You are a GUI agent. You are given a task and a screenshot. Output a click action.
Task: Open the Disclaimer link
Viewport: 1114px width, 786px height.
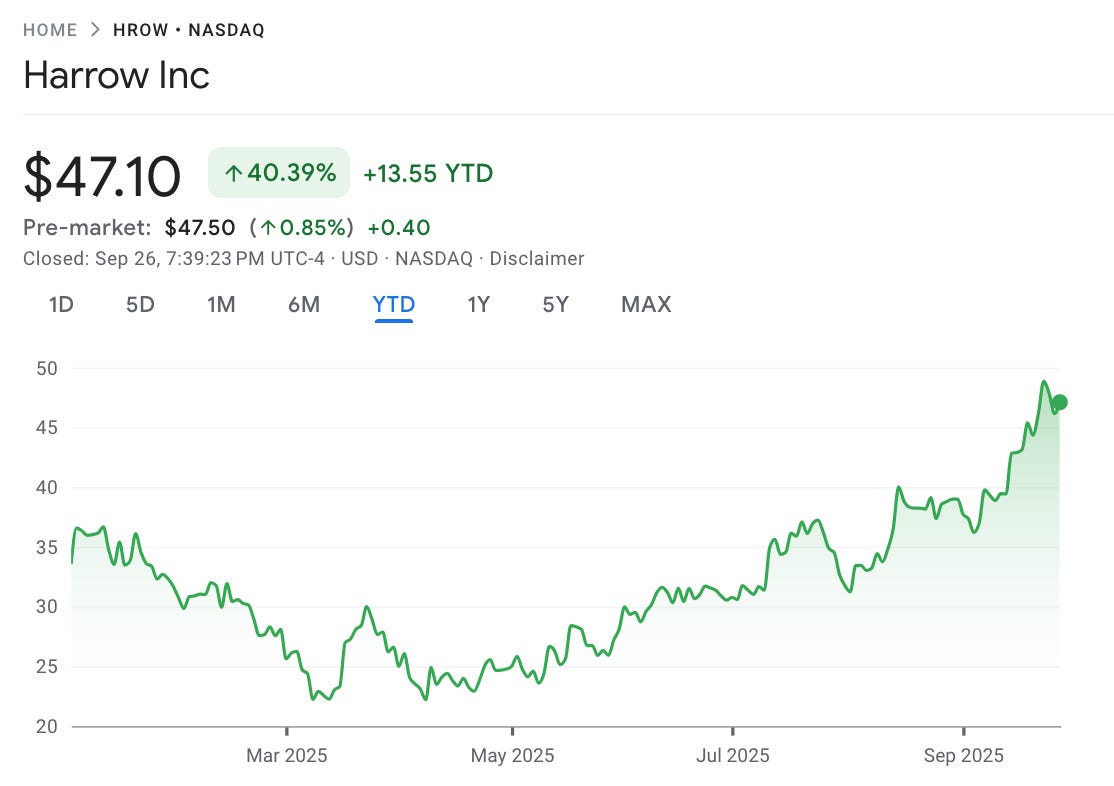click(x=537, y=259)
